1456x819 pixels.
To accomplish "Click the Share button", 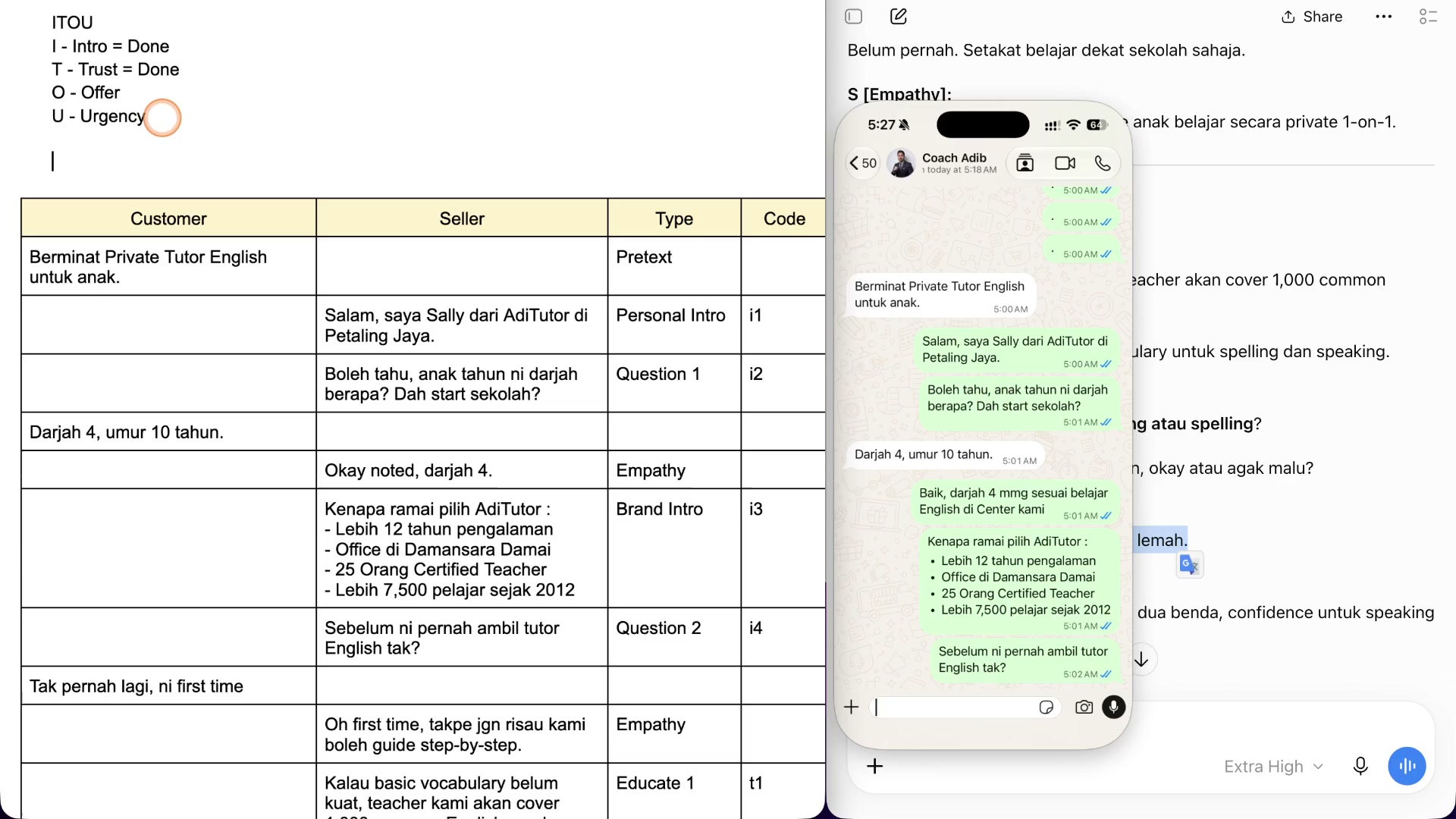I will [x=1312, y=17].
